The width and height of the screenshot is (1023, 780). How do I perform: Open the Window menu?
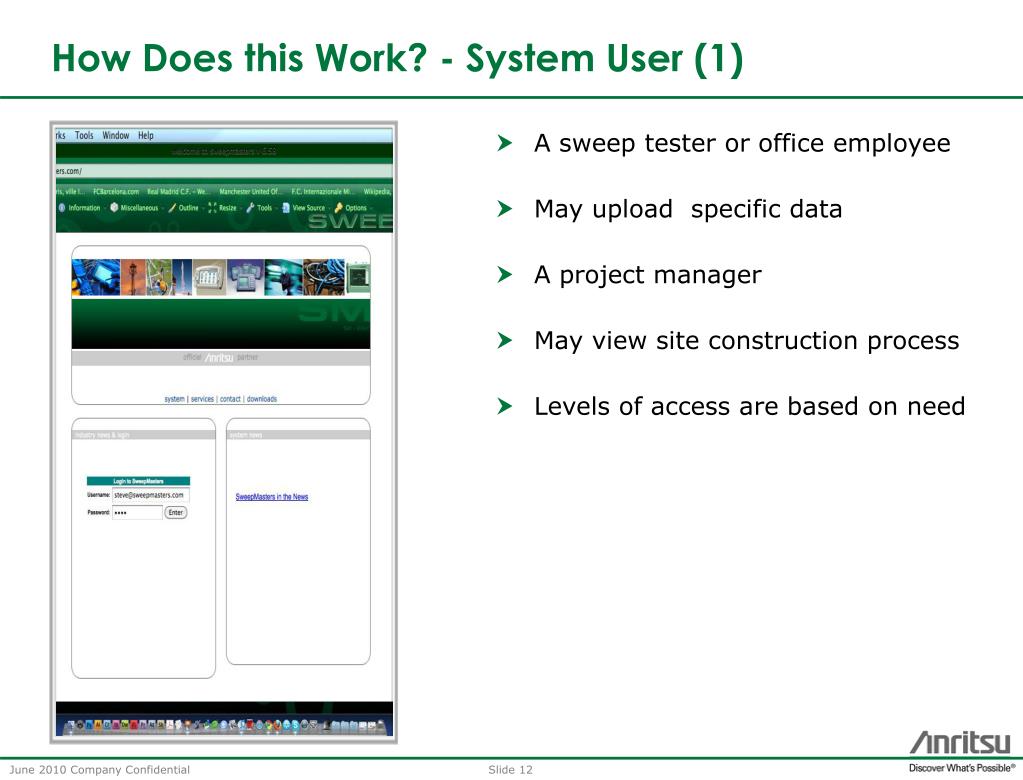tap(115, 136)
